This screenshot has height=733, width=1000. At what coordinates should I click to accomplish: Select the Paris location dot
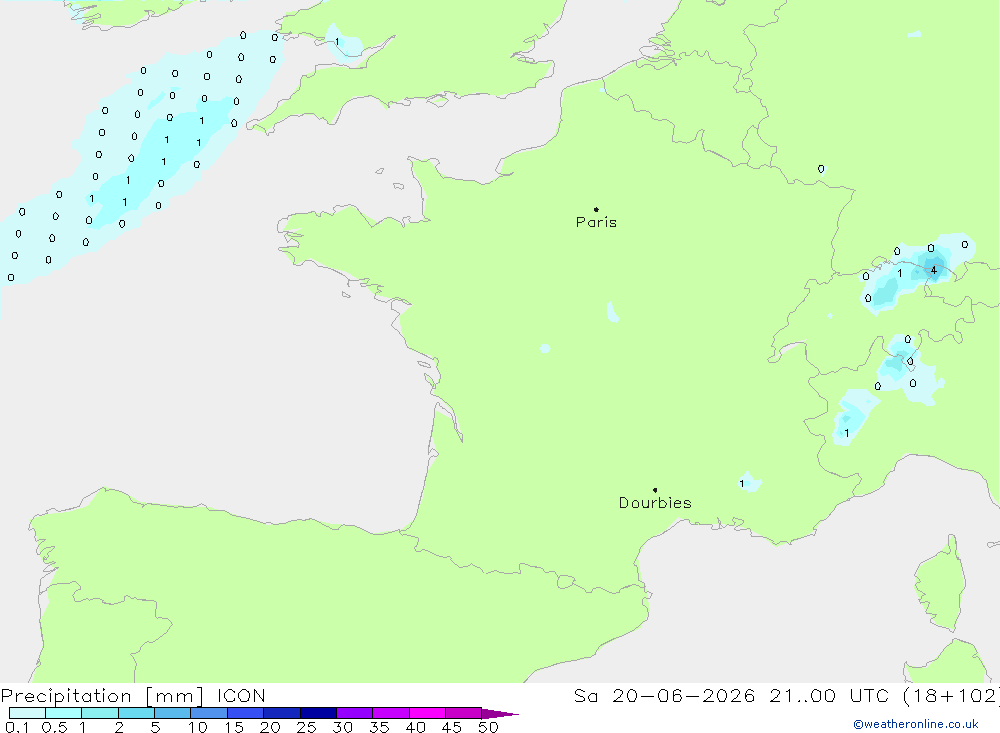pos(596,209)
